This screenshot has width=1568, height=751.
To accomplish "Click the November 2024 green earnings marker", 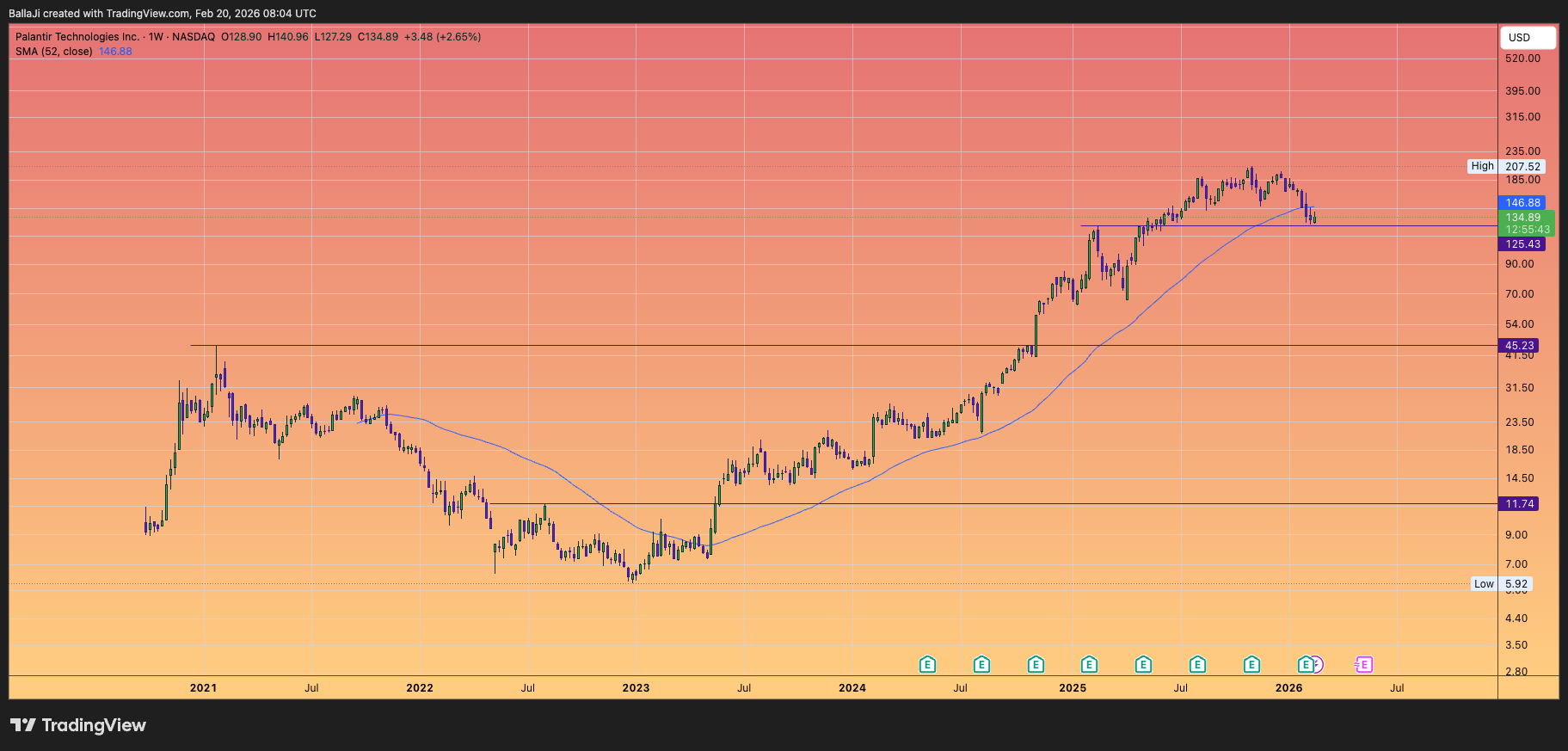I will tap(1036, 664).
